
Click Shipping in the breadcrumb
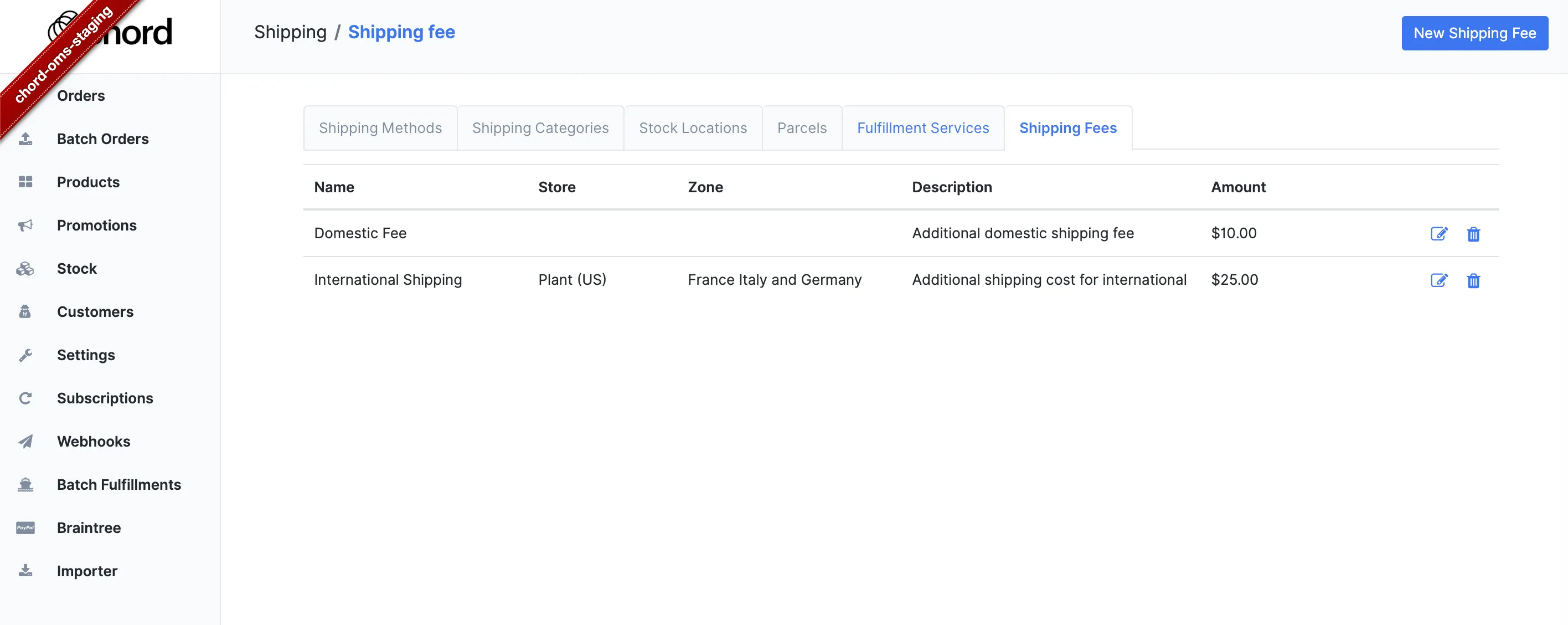pos(290,32)
